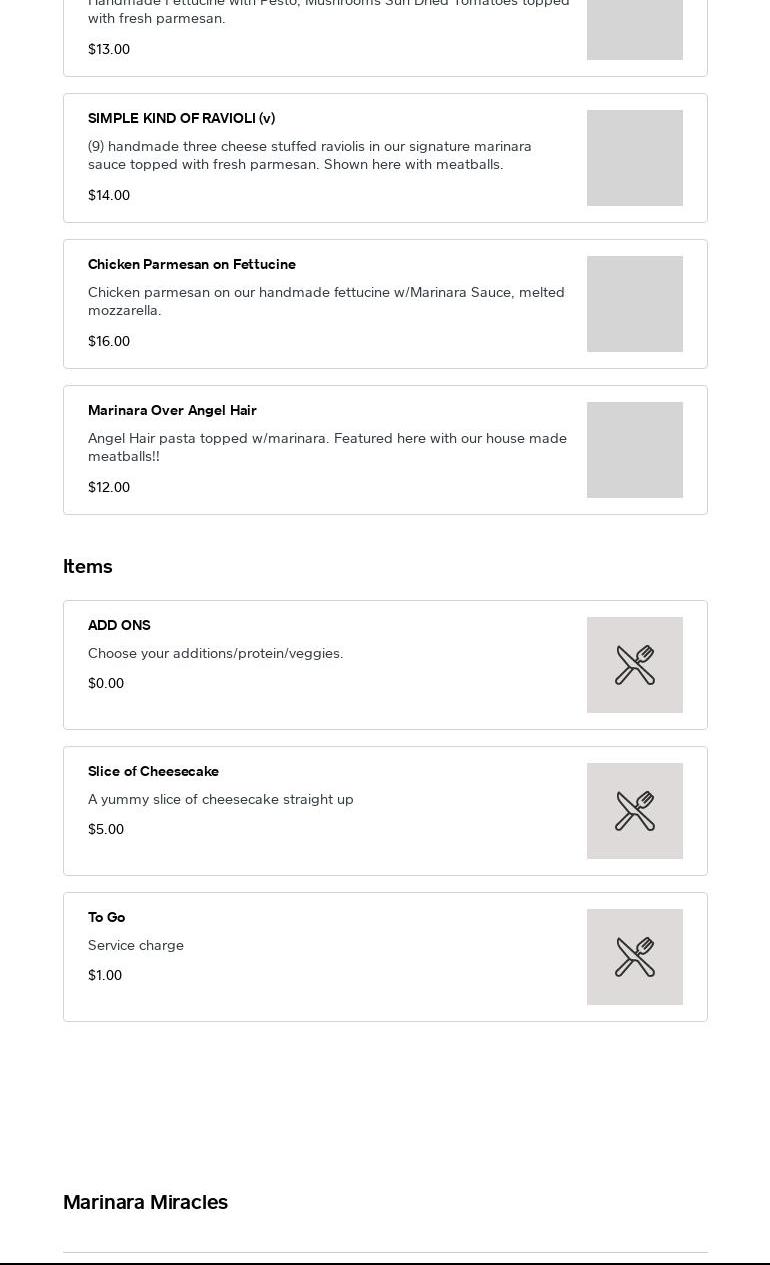The image size is (770, 1265).
Task: Open the Marinara Over Angel Hair item
Action: (x=172, y=410)
